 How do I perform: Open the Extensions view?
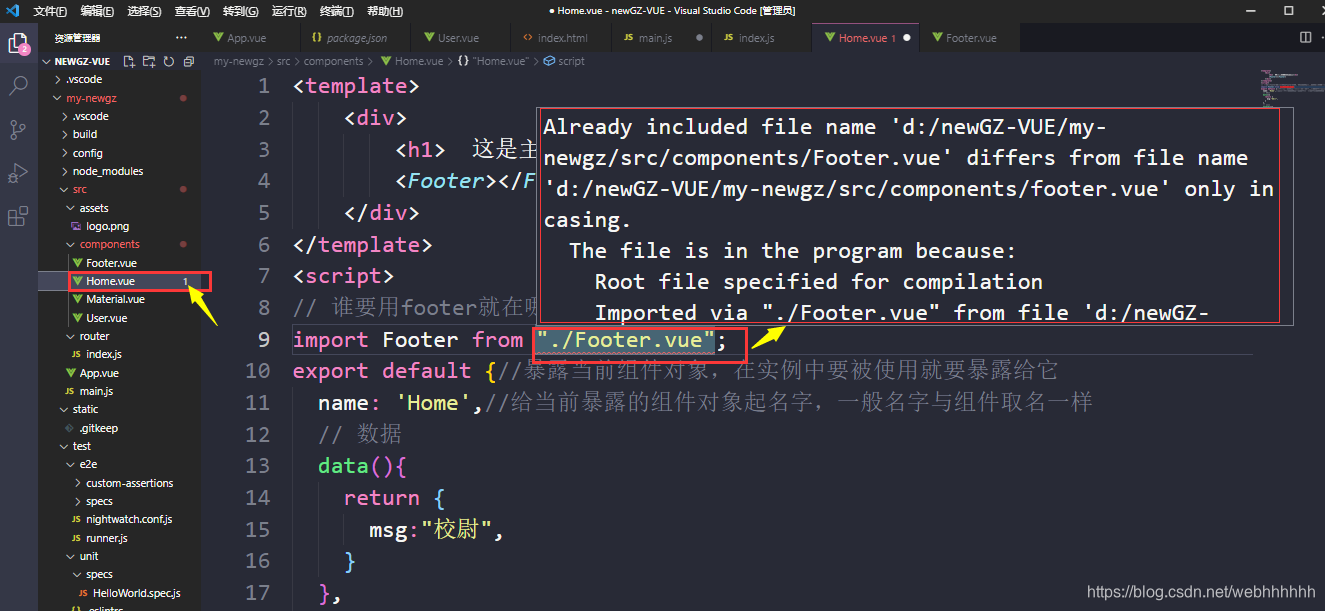[18, 216]
